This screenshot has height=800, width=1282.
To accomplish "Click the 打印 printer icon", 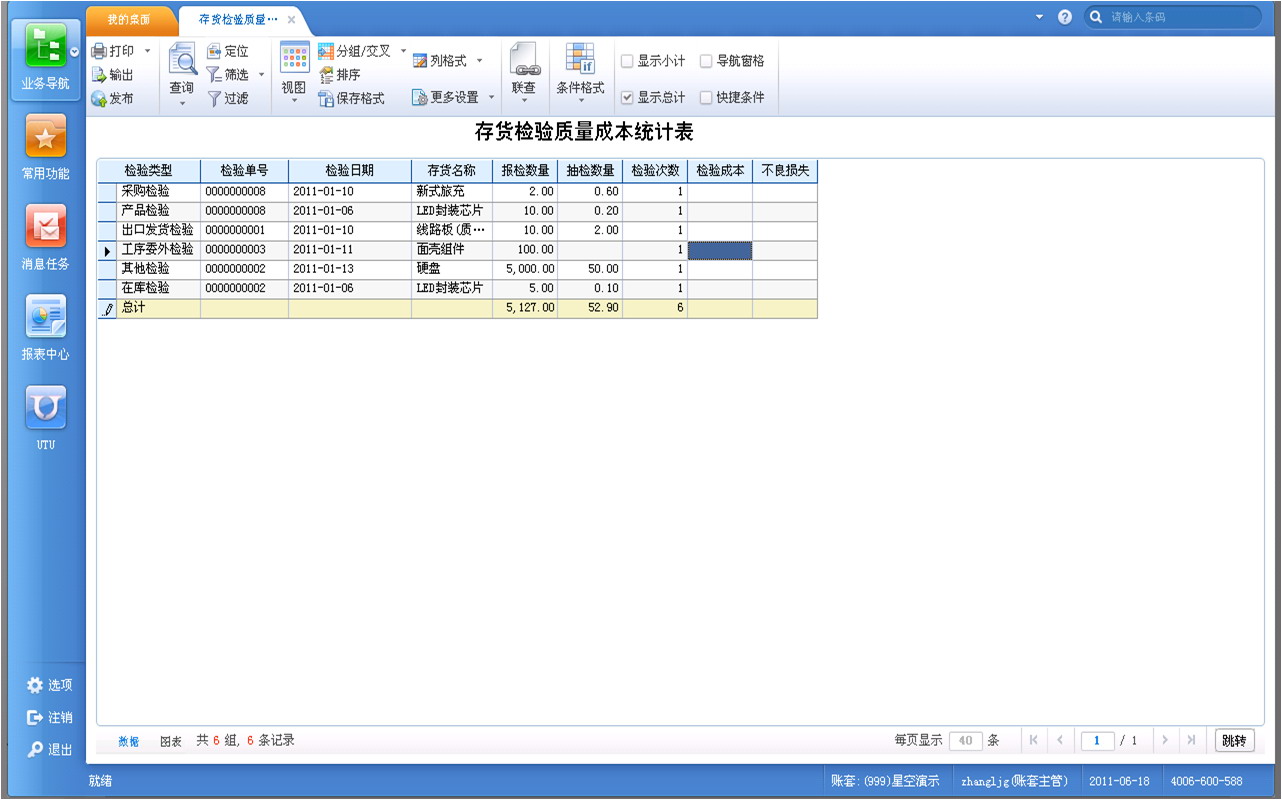I will pyautogui.click(x=99, y=51).
